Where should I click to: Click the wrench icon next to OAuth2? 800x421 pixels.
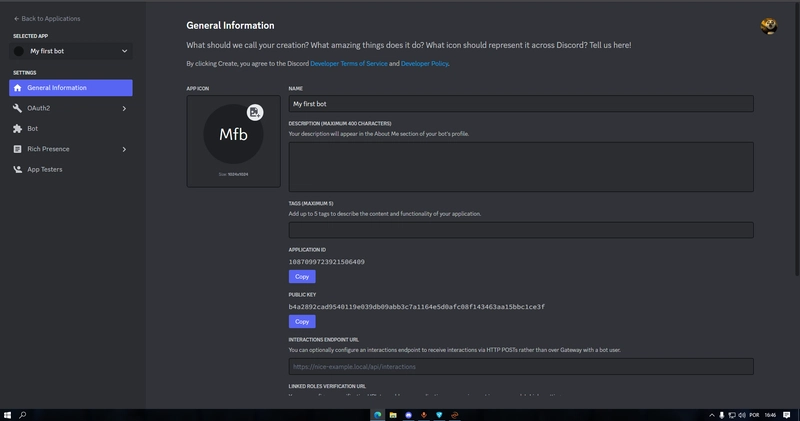pyautogui.click(x=17, y=108)
